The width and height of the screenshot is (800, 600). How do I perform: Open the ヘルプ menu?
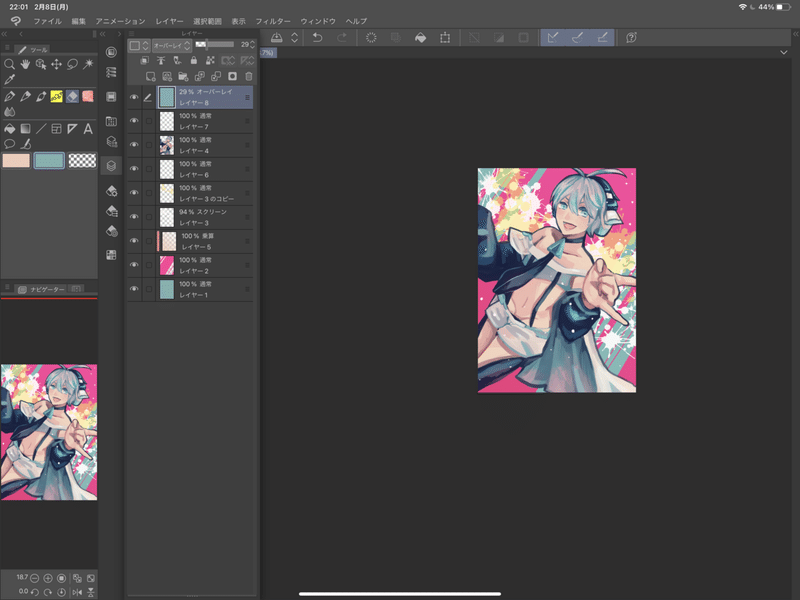[x=356, y=21]
